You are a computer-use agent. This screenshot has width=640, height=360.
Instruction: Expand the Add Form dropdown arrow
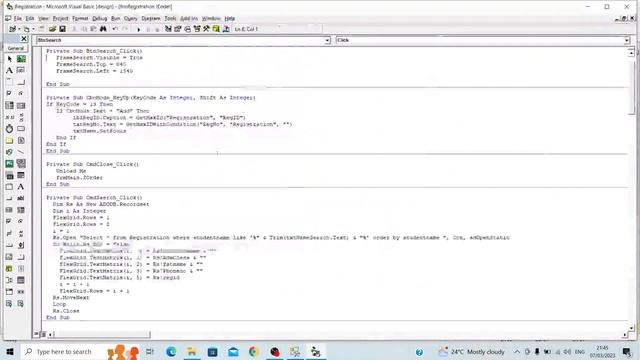pyautogui.click(x=33, y=29)
